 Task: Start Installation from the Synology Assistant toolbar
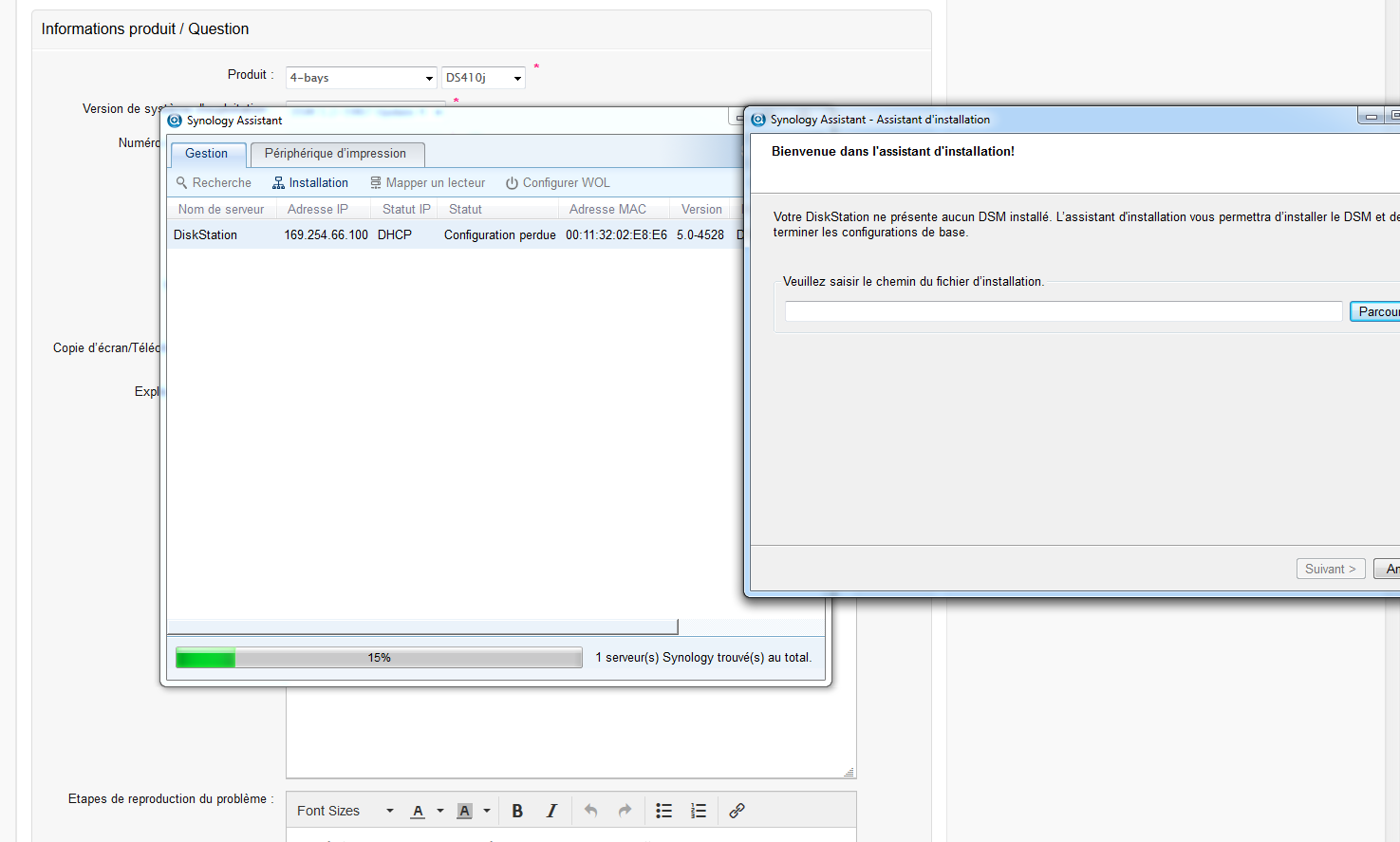(310, 183)
